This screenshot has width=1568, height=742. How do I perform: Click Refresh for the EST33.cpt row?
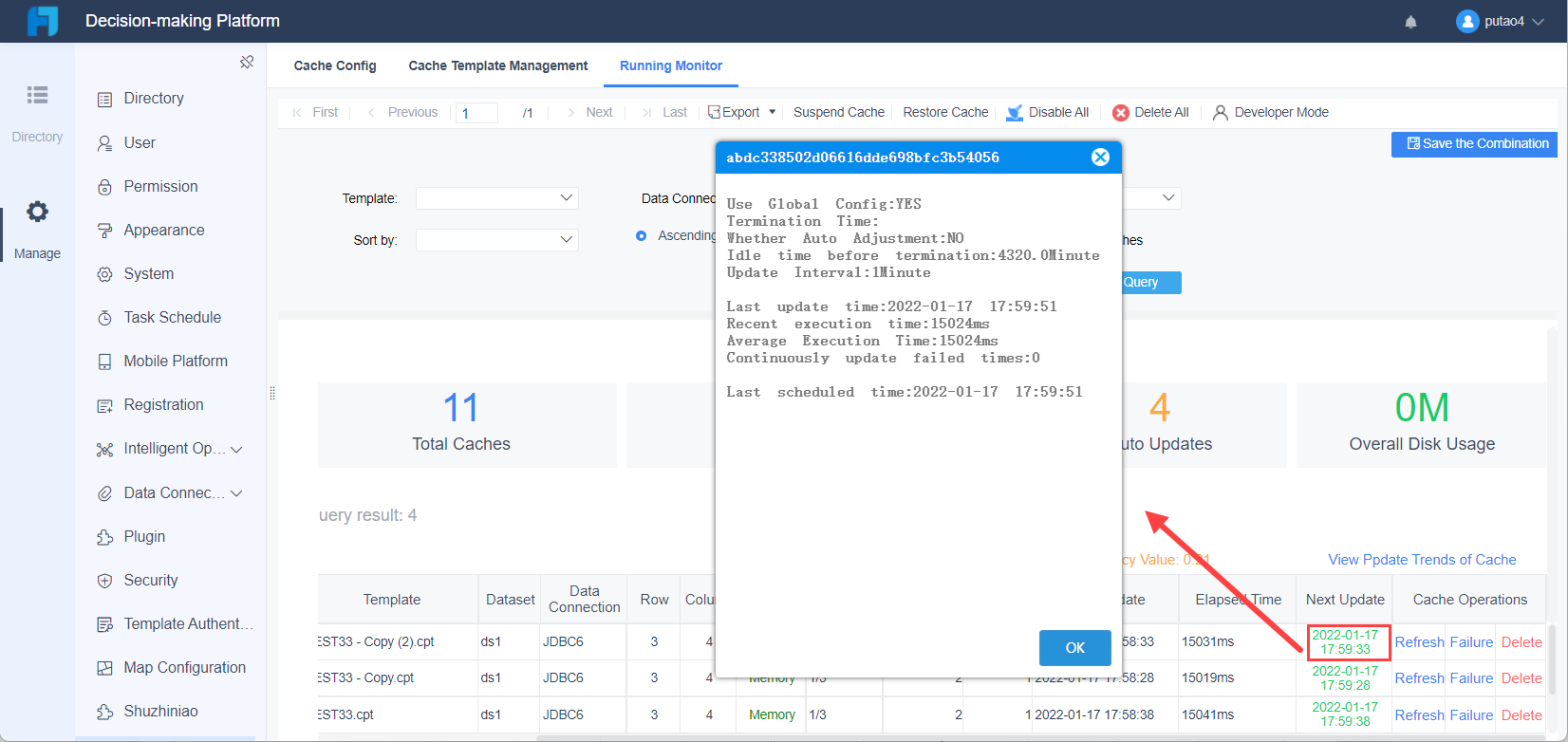point(1420,715)
